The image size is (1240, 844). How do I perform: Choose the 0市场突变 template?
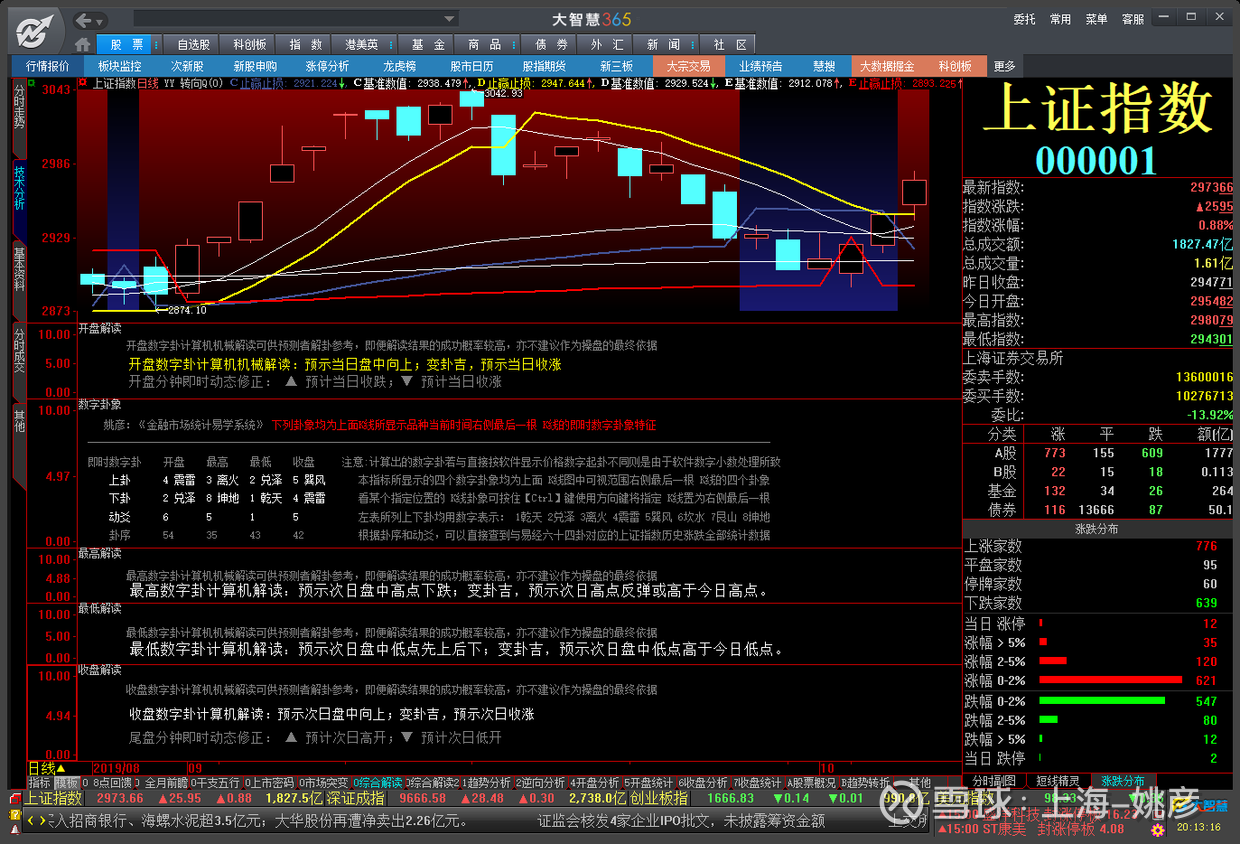323,783
